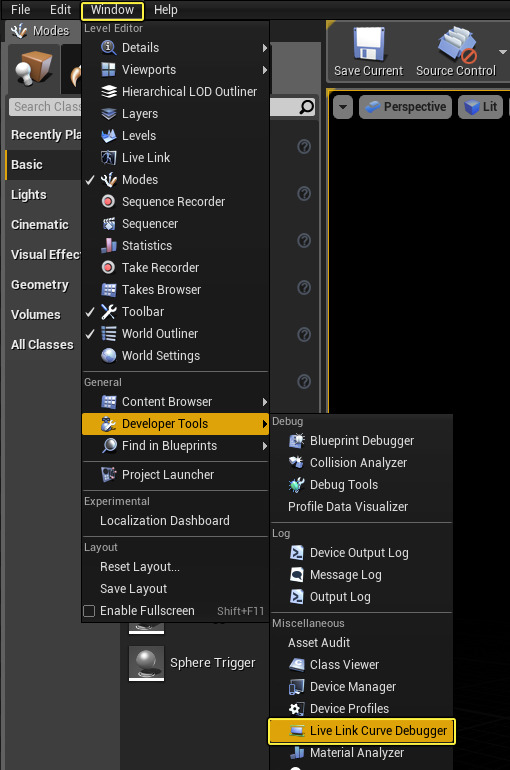This screenshot has width=510, height=770.
Task: Enable Fullscreen checkbox
Action: pos(89,611)
